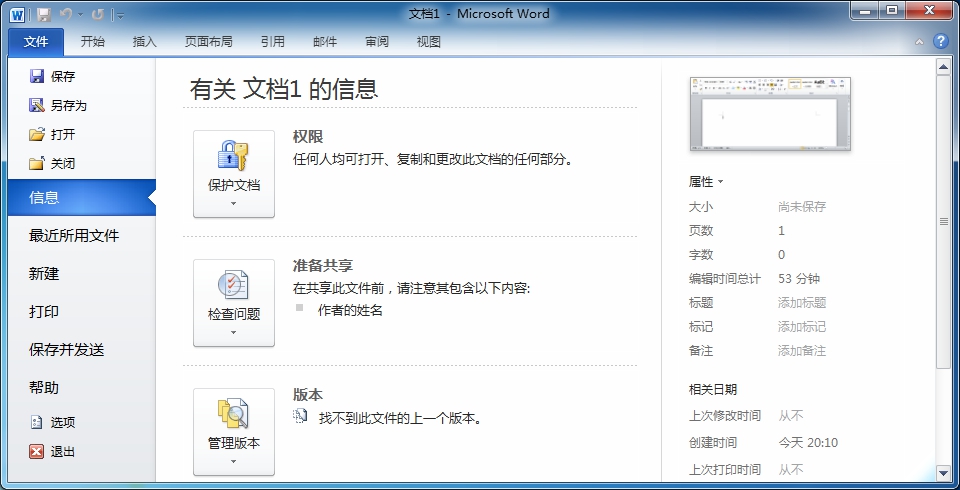Click the lock and key 保护文档 icon

coord(233,156)
